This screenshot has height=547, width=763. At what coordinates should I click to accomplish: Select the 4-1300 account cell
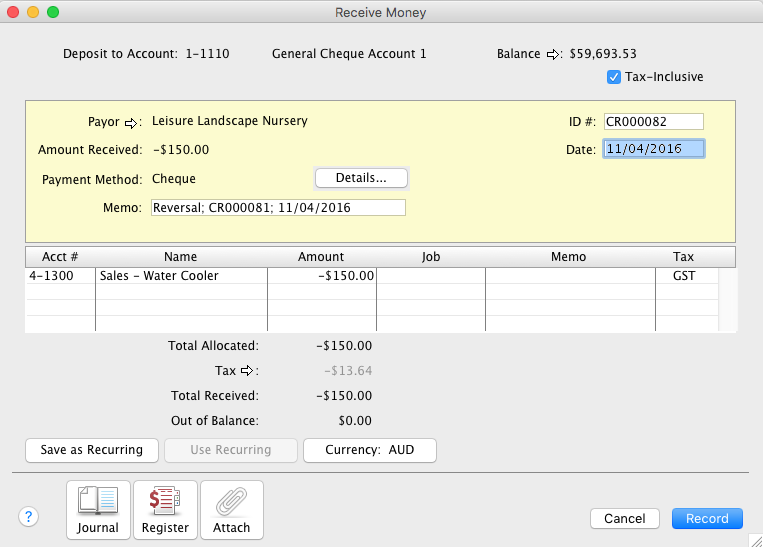pyautogui.click(x=60, y=276)
